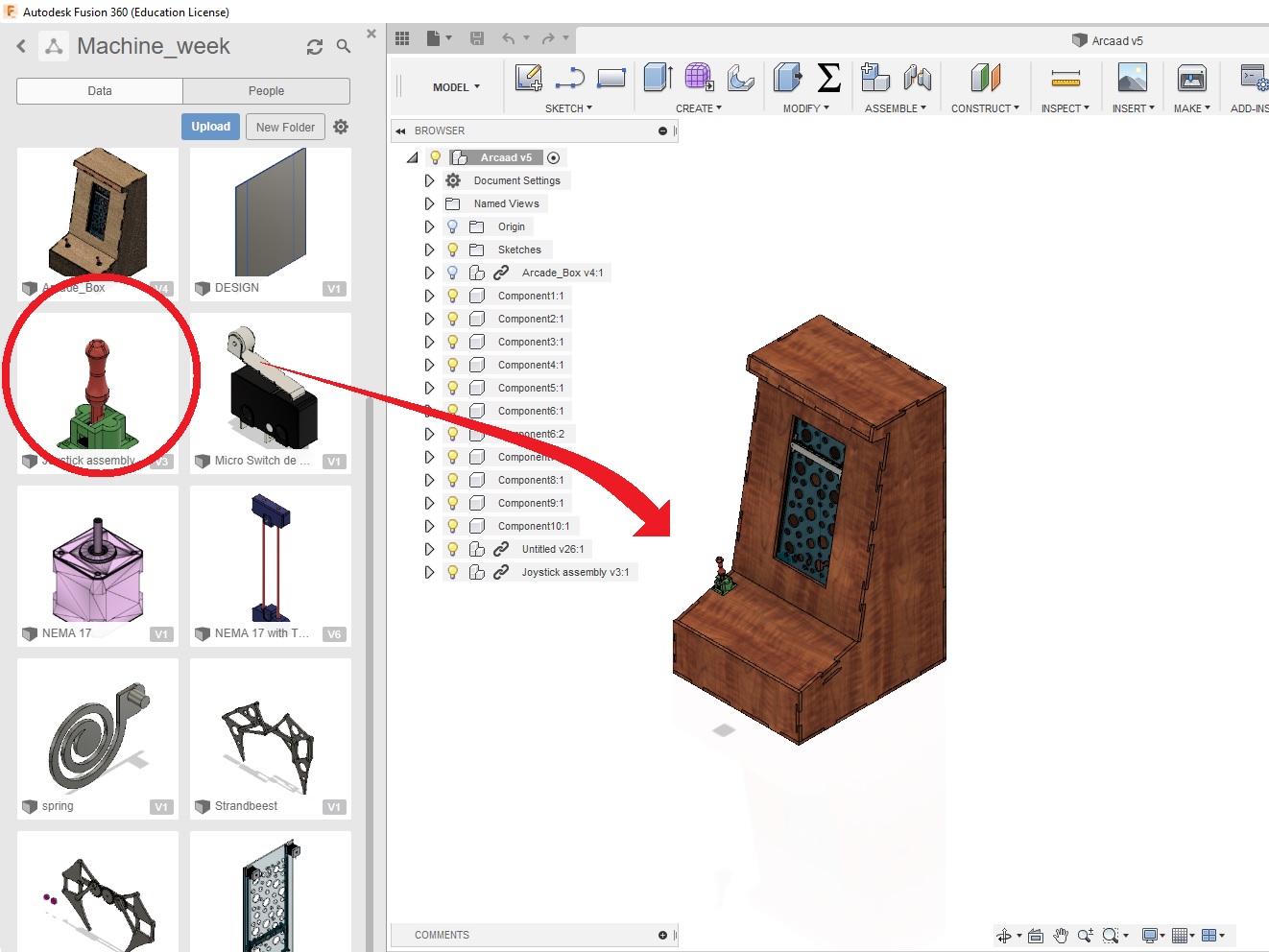The height and width of the screenshot is (952, 1269).
Task: Expand the Document Settings node
Action: point(429,180)
